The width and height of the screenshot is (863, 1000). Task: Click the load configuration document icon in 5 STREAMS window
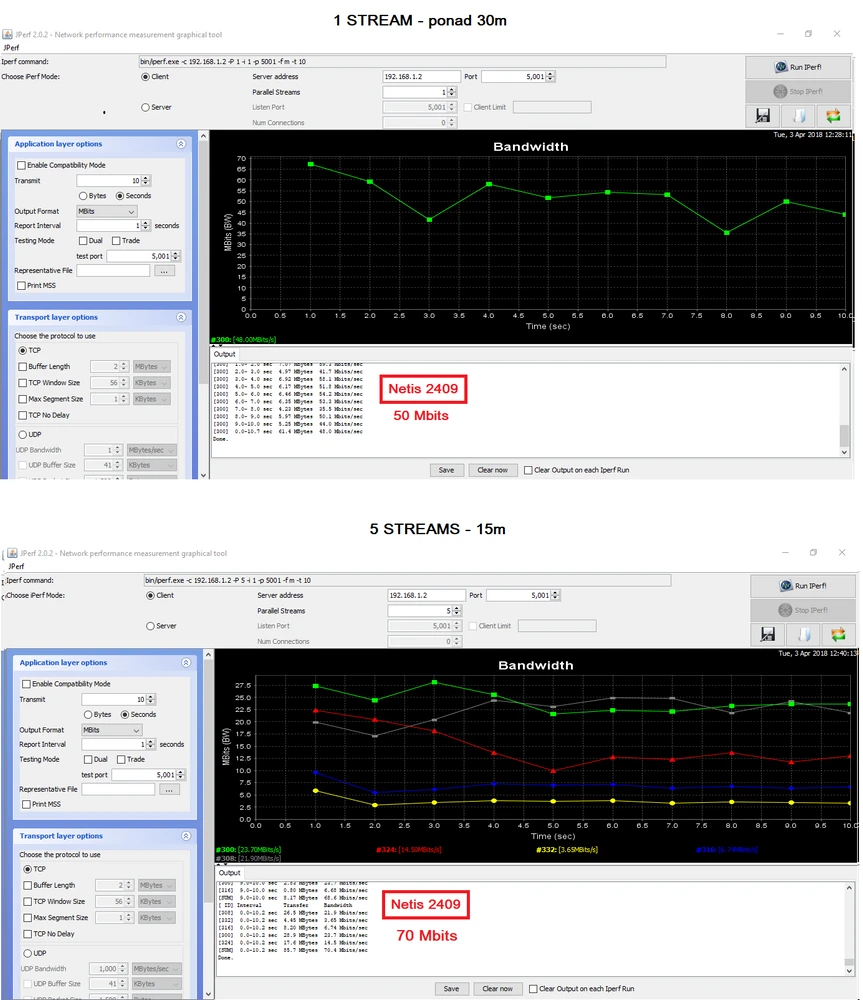pos(803,634)
